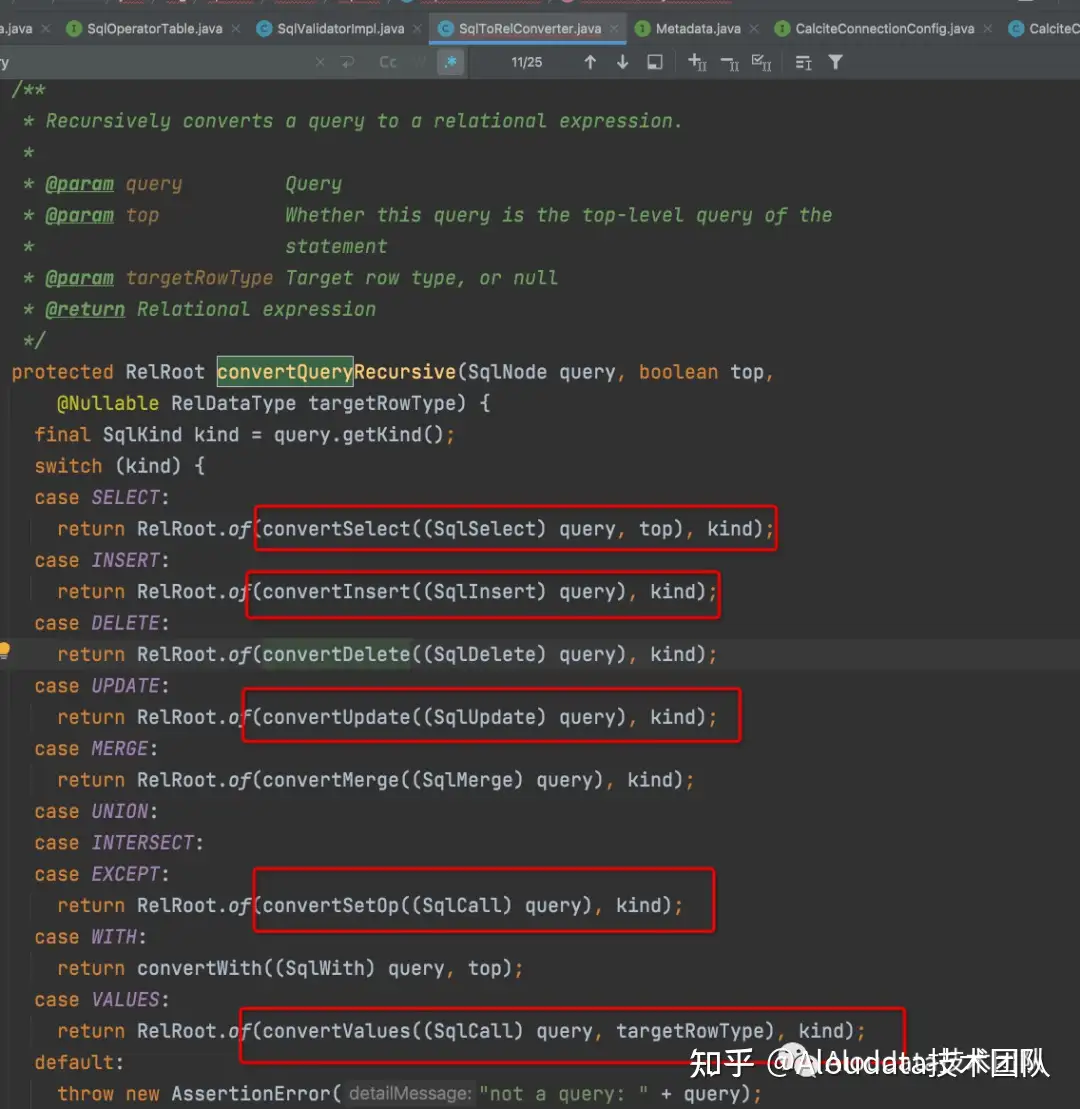Image resolution: width=1080 pixels, height=1109 pixels.
Task: Click the class icon on SqlToRelConverter.java tab
Action: [x=445, y=28]
